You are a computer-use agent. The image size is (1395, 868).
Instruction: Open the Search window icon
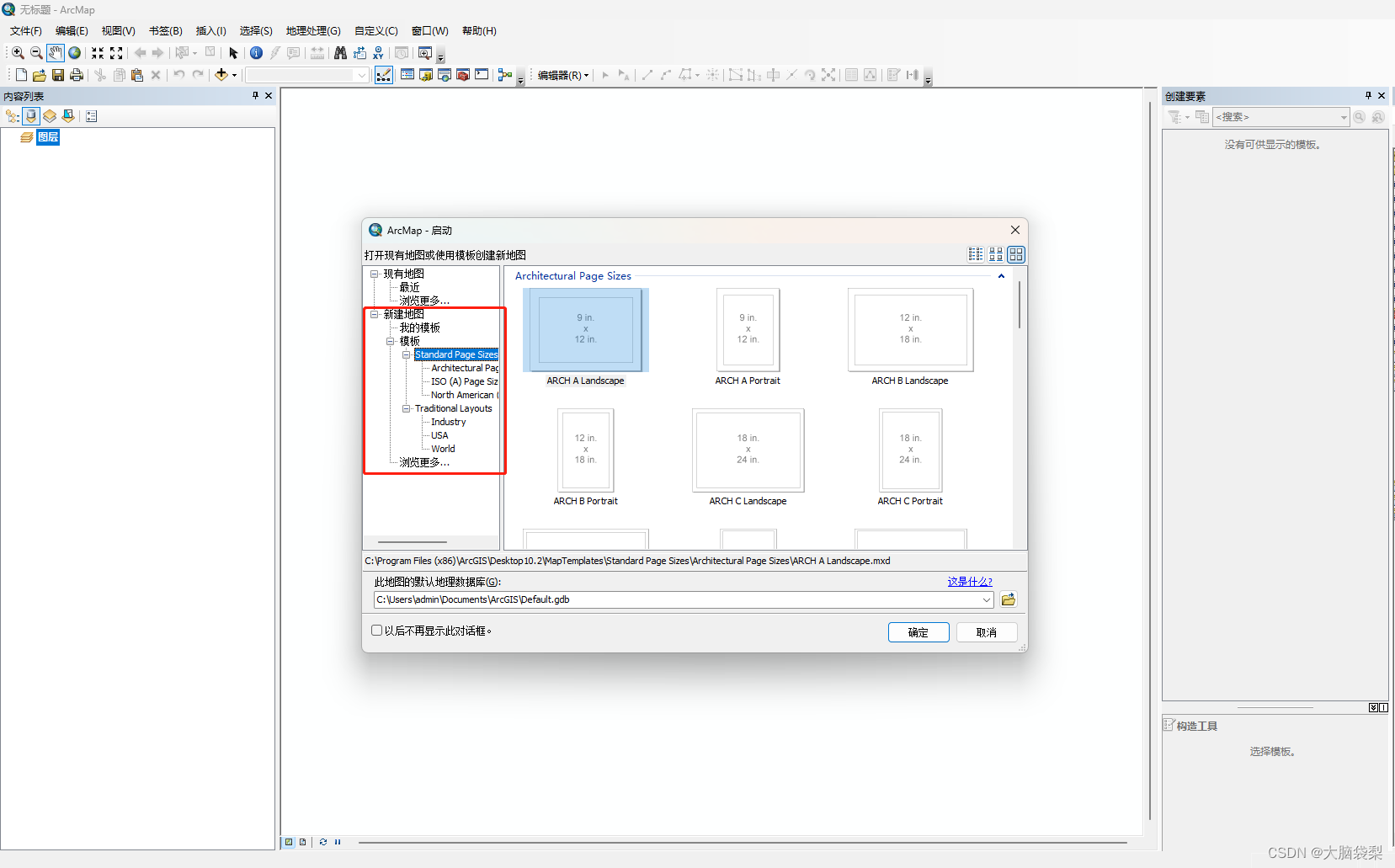tap(445, 75)
